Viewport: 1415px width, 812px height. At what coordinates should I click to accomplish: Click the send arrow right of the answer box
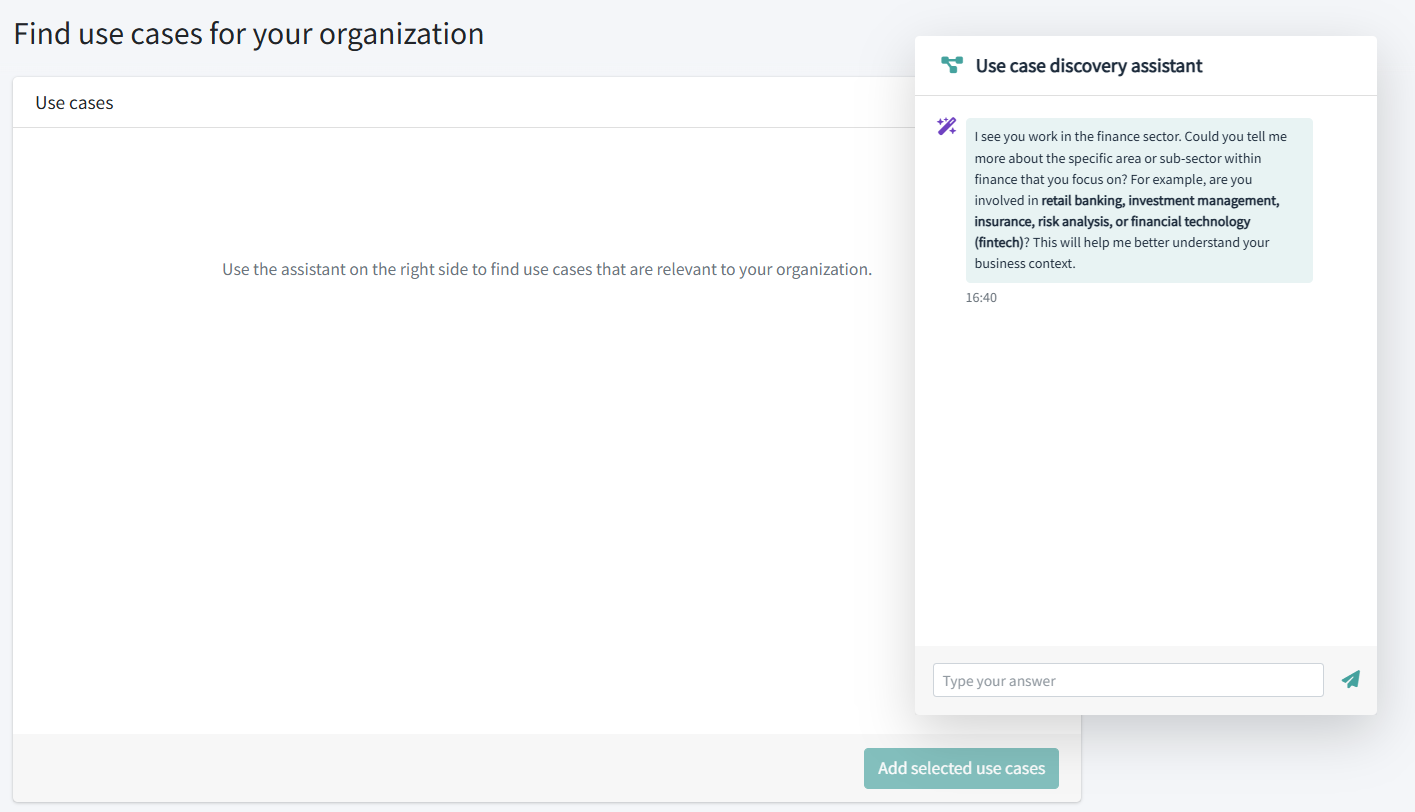click(1350, 679)
